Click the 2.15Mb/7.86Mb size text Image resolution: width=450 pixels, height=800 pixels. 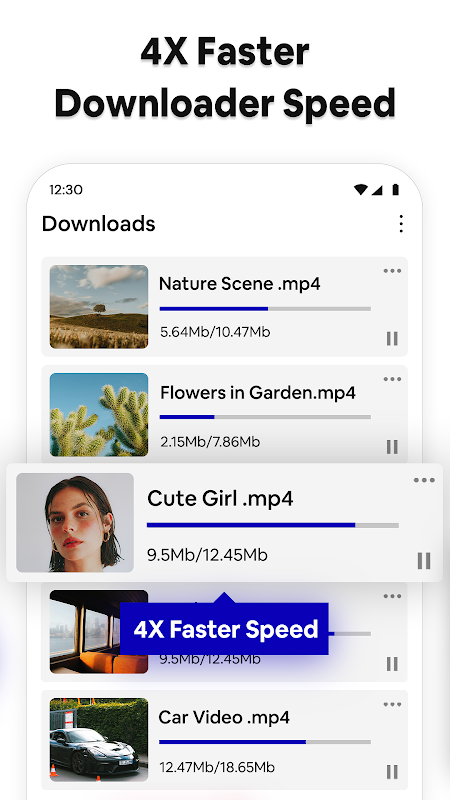tap(210, 441)
